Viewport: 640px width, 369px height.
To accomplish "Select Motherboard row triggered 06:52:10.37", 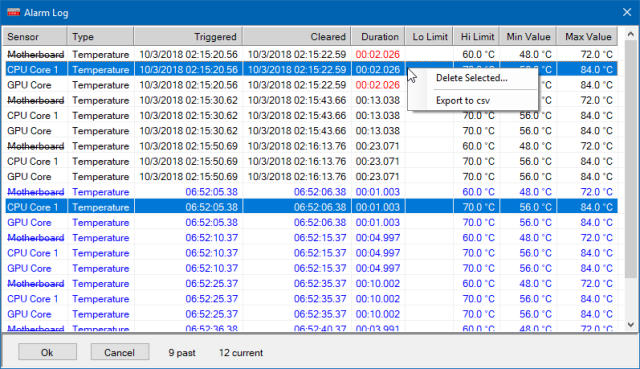I will coord(311,238).
